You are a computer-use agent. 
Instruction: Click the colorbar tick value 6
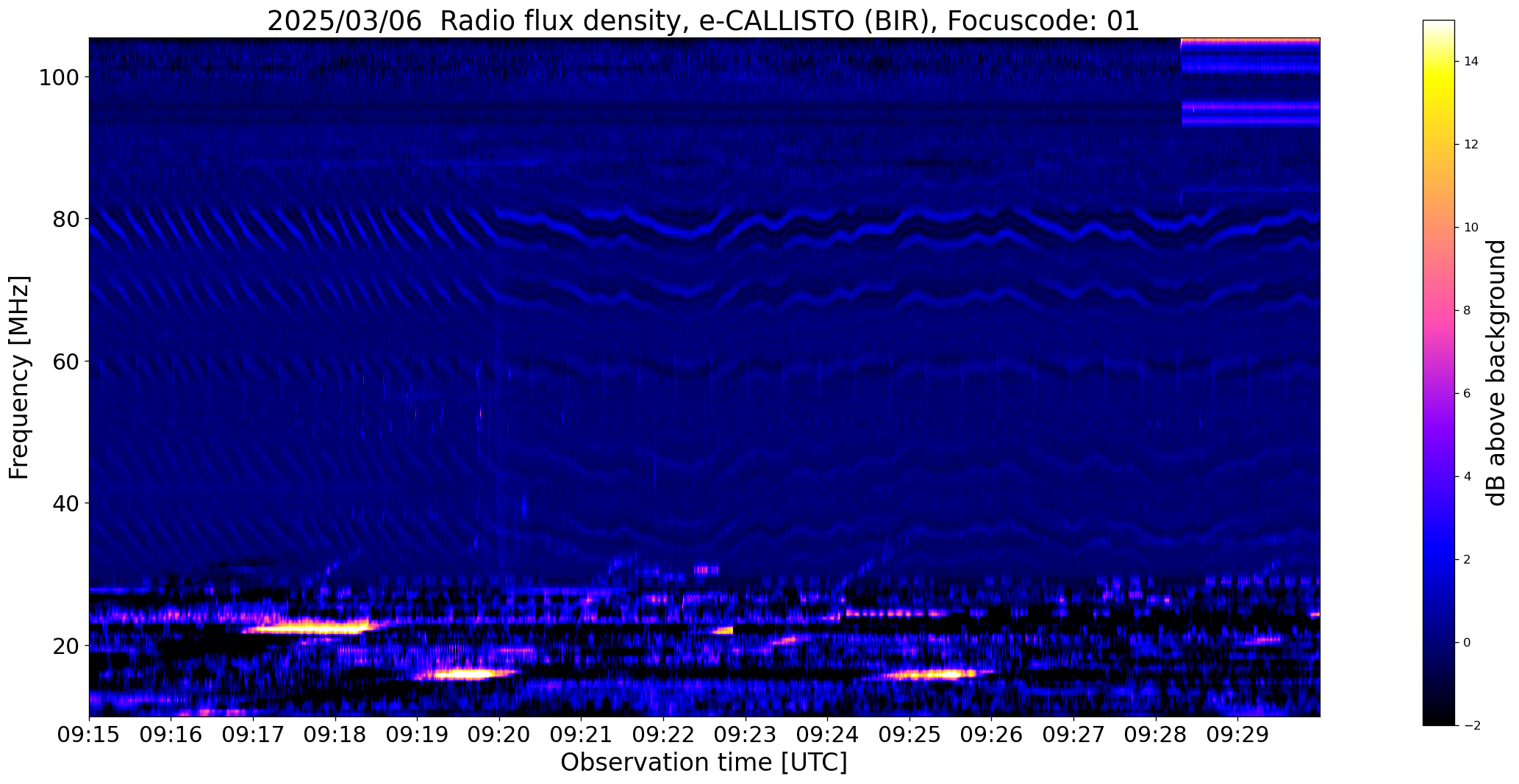(1467, 394)
